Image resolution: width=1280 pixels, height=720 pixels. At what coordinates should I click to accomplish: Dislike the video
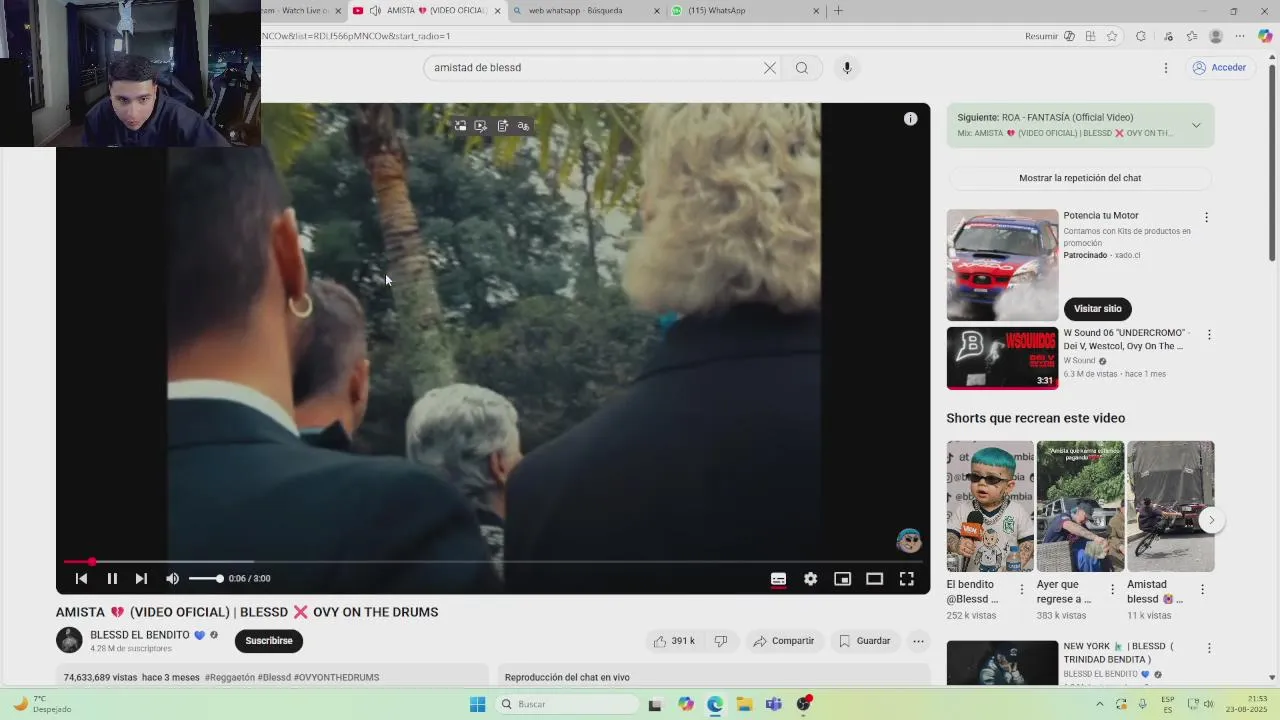(720, 641)
